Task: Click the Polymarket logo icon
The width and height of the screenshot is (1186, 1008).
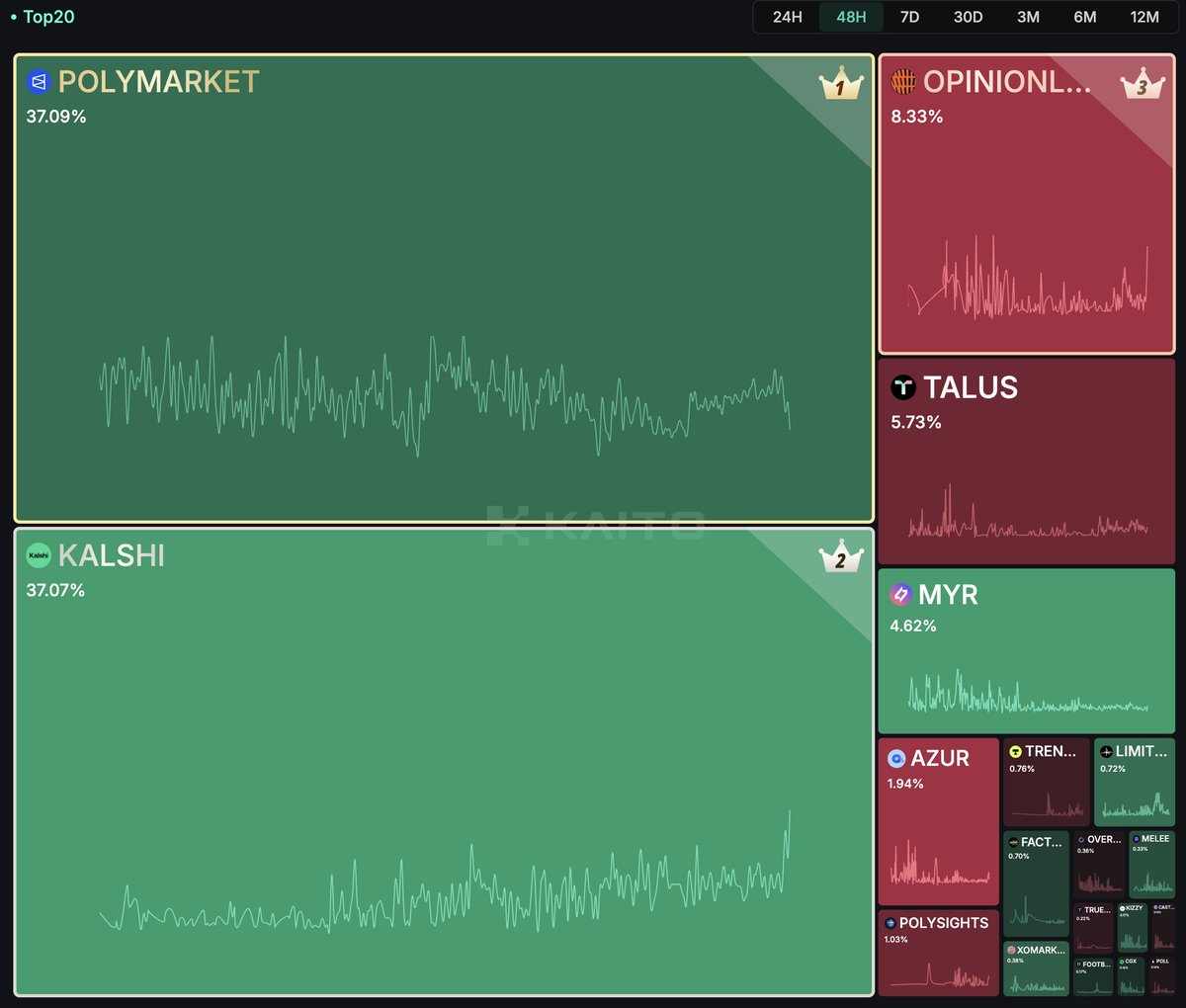Action: pos(39,82)
